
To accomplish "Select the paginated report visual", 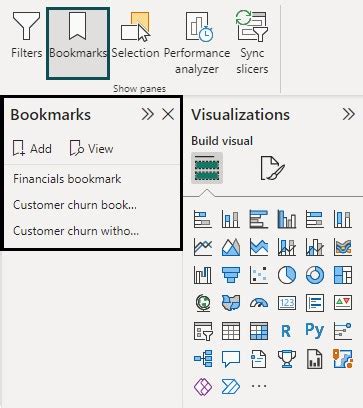I will coord(315,359).
